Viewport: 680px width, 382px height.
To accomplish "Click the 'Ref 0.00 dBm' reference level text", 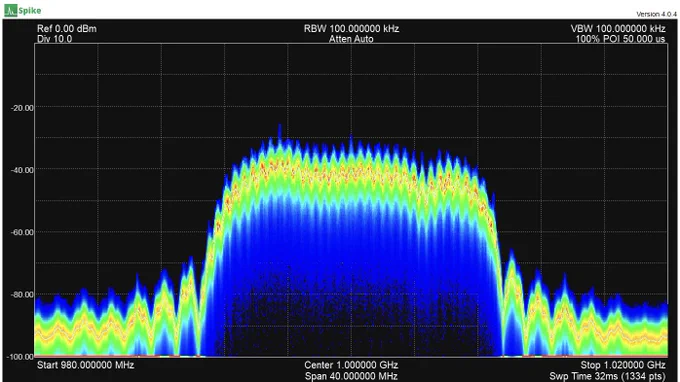I will [67, 29].
